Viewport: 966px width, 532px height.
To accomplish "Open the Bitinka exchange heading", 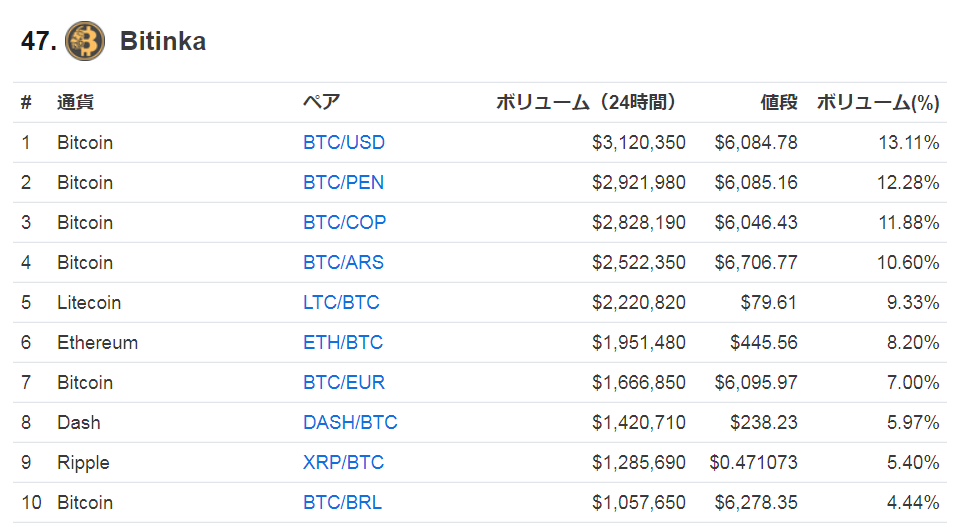I will 163,41.
